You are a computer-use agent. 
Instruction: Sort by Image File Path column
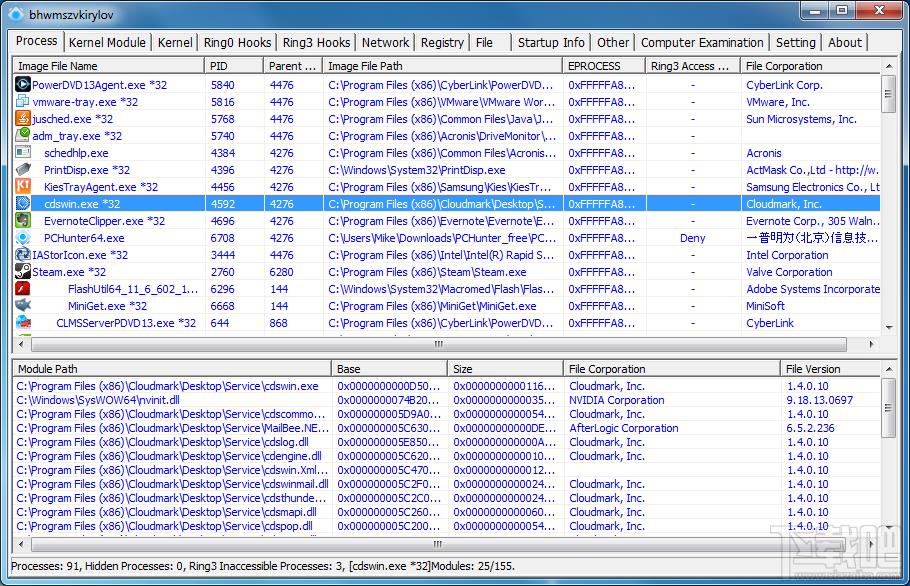tap(443, 66)
